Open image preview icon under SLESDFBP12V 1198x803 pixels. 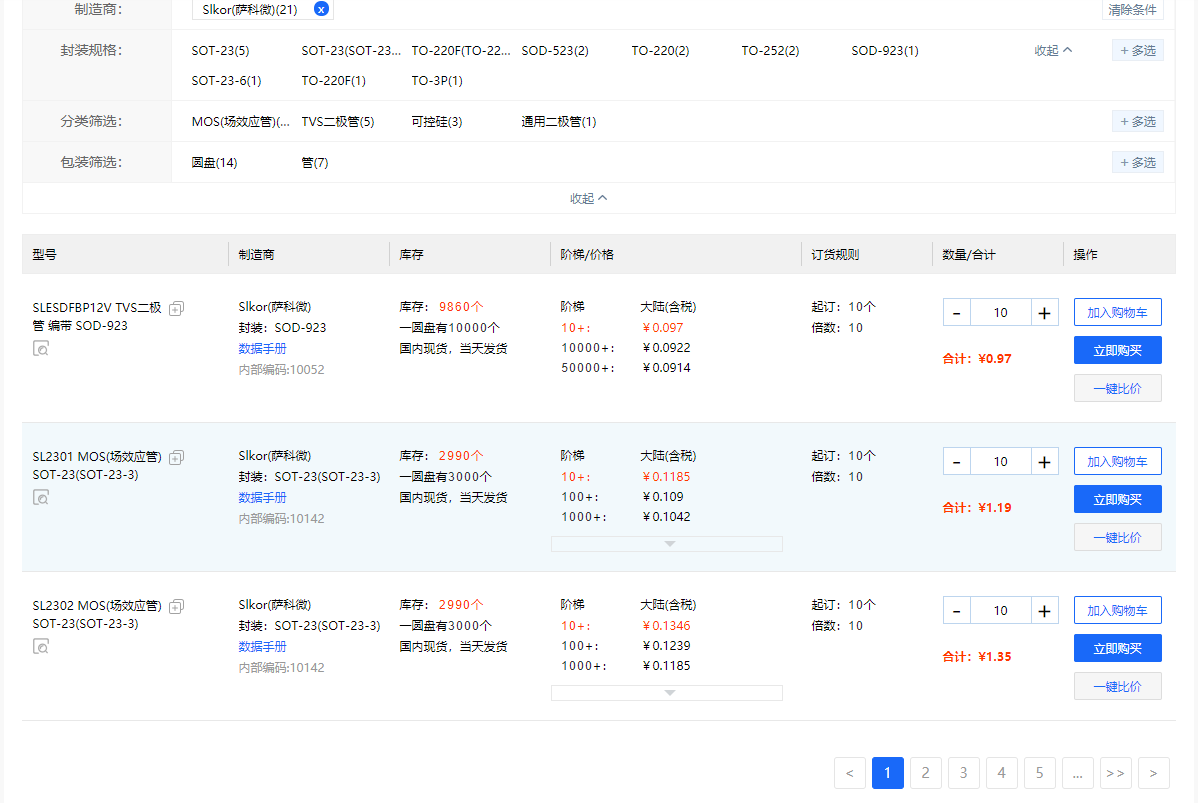[x=41, y=348]
